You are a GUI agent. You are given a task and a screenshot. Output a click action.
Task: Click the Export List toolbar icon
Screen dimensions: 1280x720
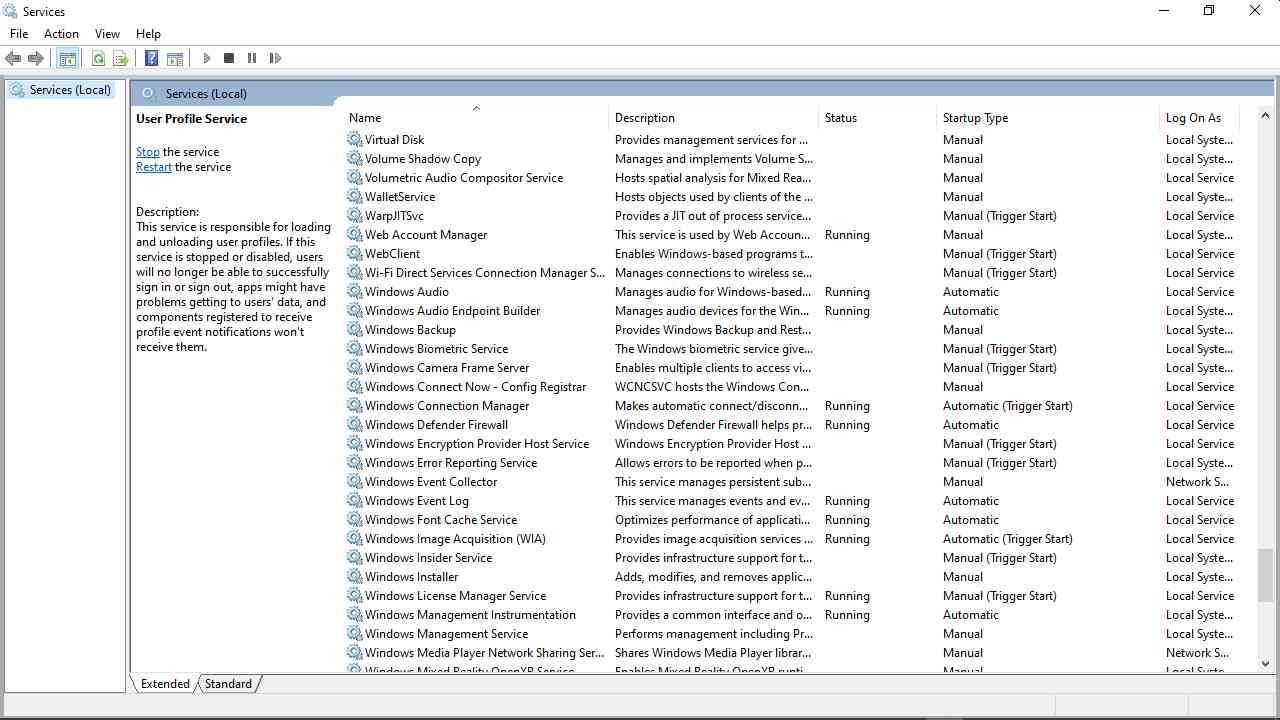click(121, 59)
